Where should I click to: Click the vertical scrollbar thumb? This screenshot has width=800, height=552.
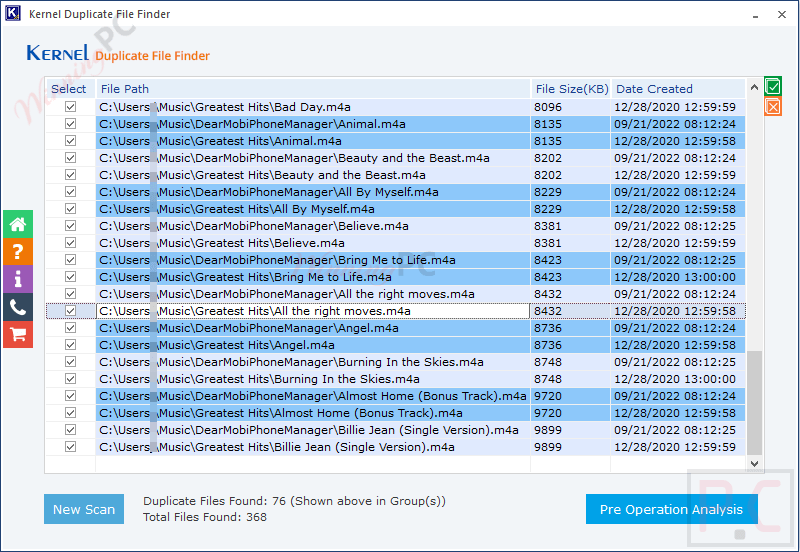(754, 403)
